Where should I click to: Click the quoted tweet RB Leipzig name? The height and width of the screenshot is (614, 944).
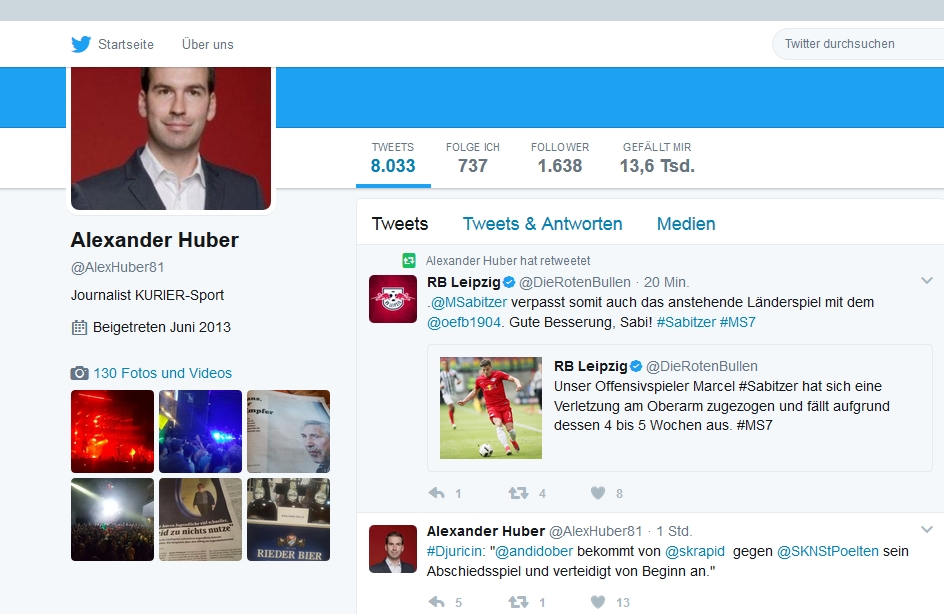pos(591,366)
